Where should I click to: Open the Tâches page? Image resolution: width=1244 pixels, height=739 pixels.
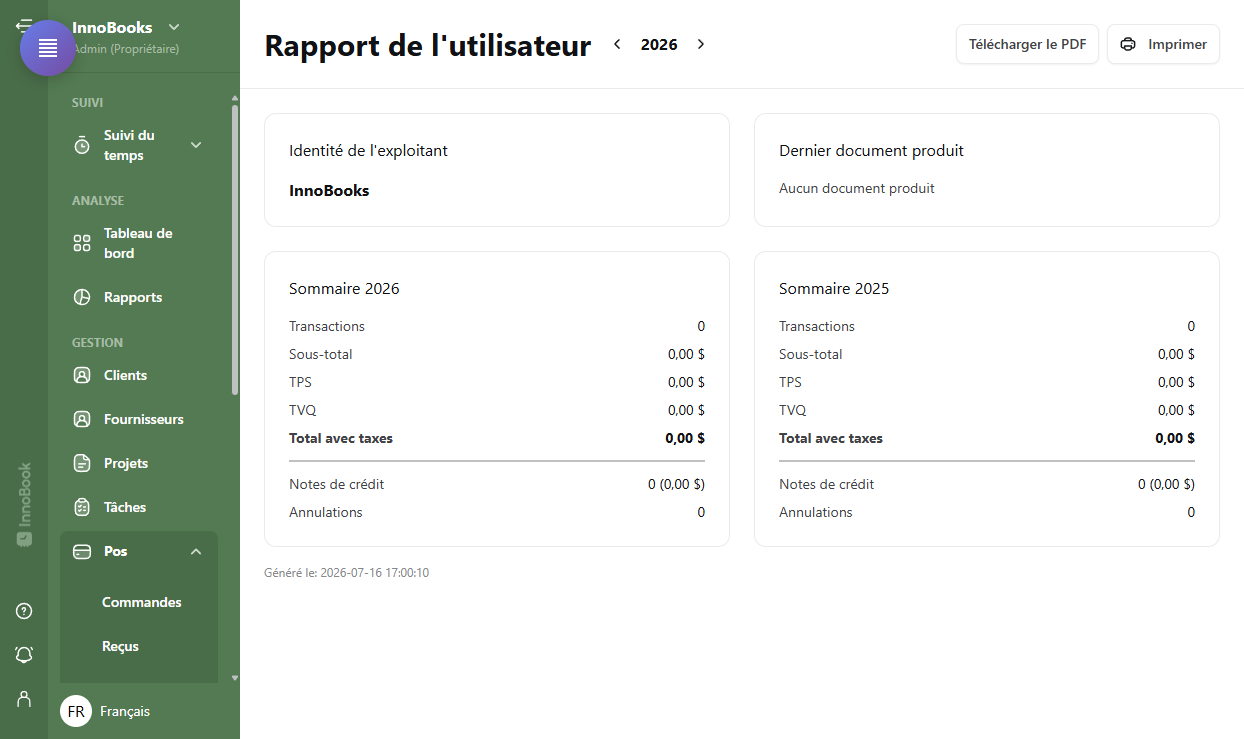(139, 507)
